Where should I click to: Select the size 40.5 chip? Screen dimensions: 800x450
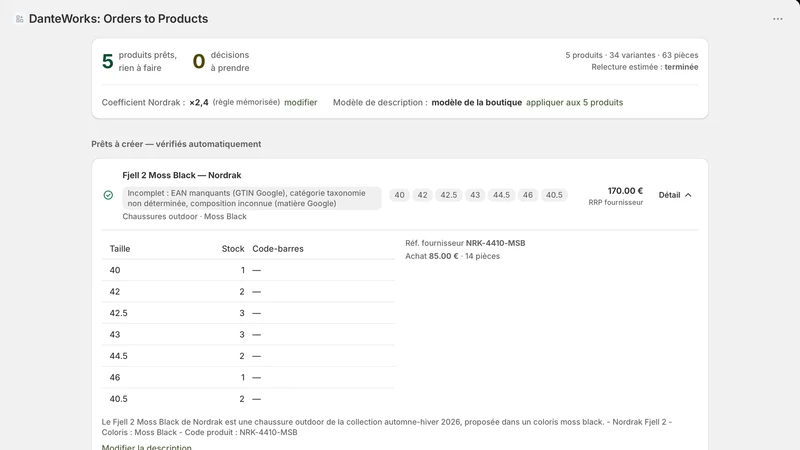[x=554, y=195]
